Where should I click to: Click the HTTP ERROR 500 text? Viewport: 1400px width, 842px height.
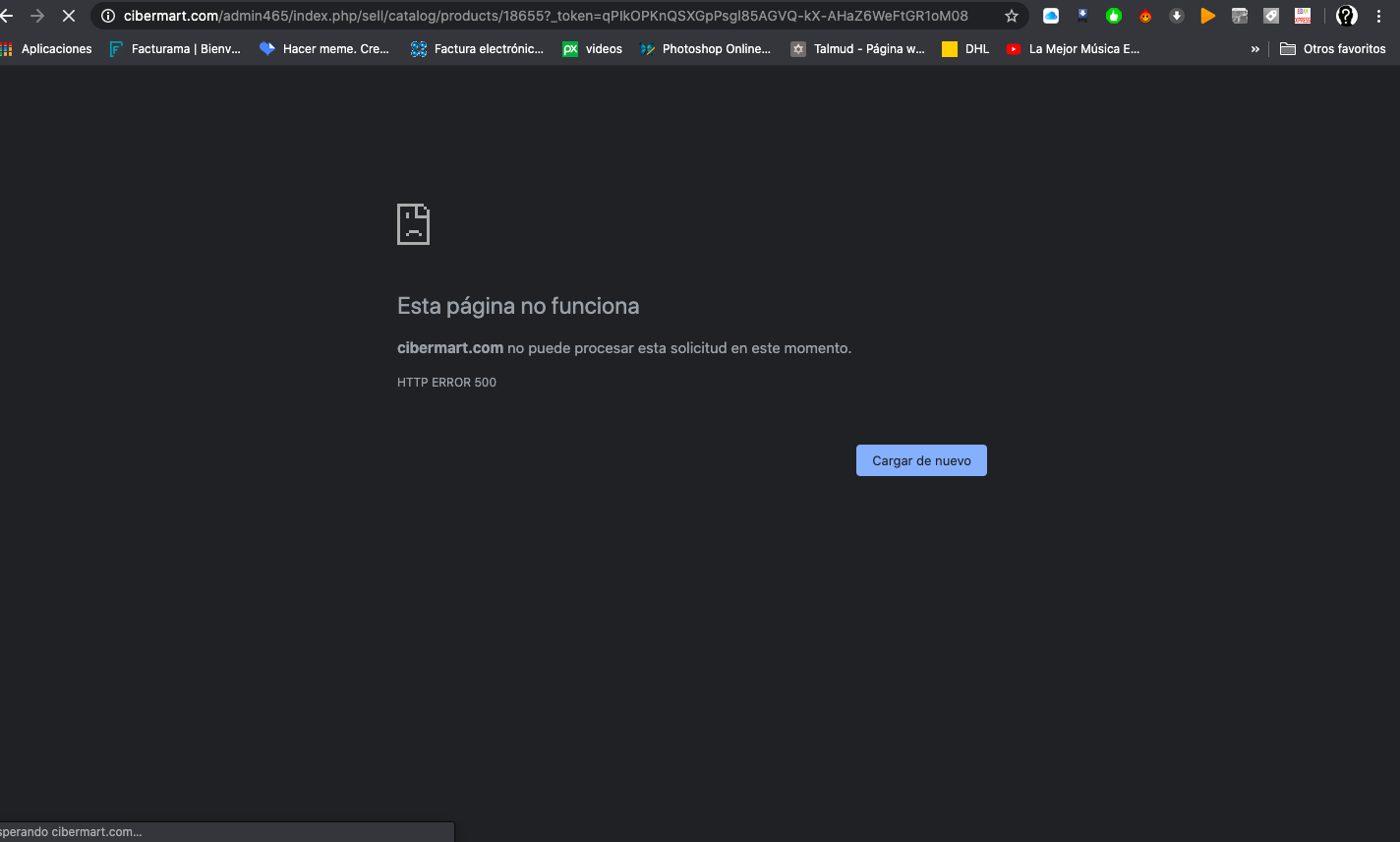[446, 383]
